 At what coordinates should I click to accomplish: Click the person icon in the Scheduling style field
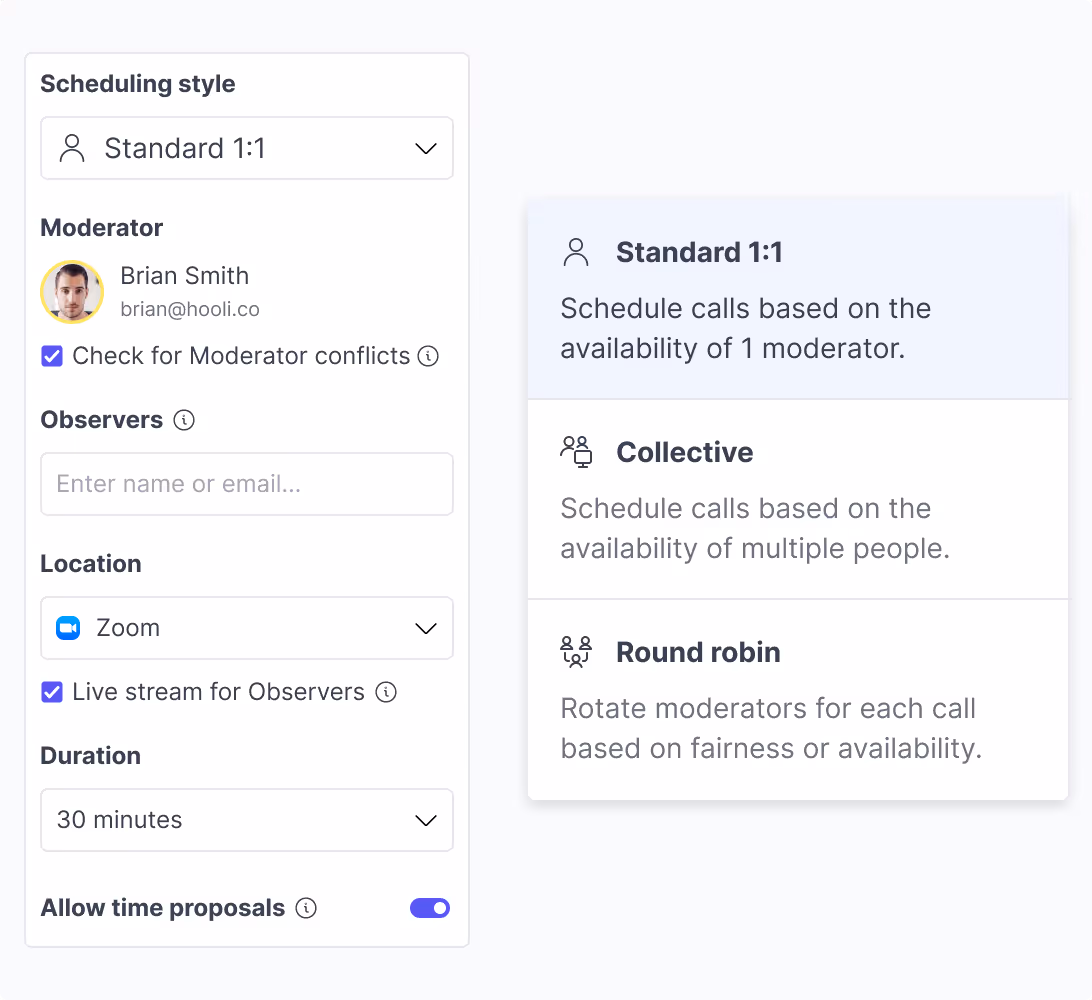coord(70,147)
